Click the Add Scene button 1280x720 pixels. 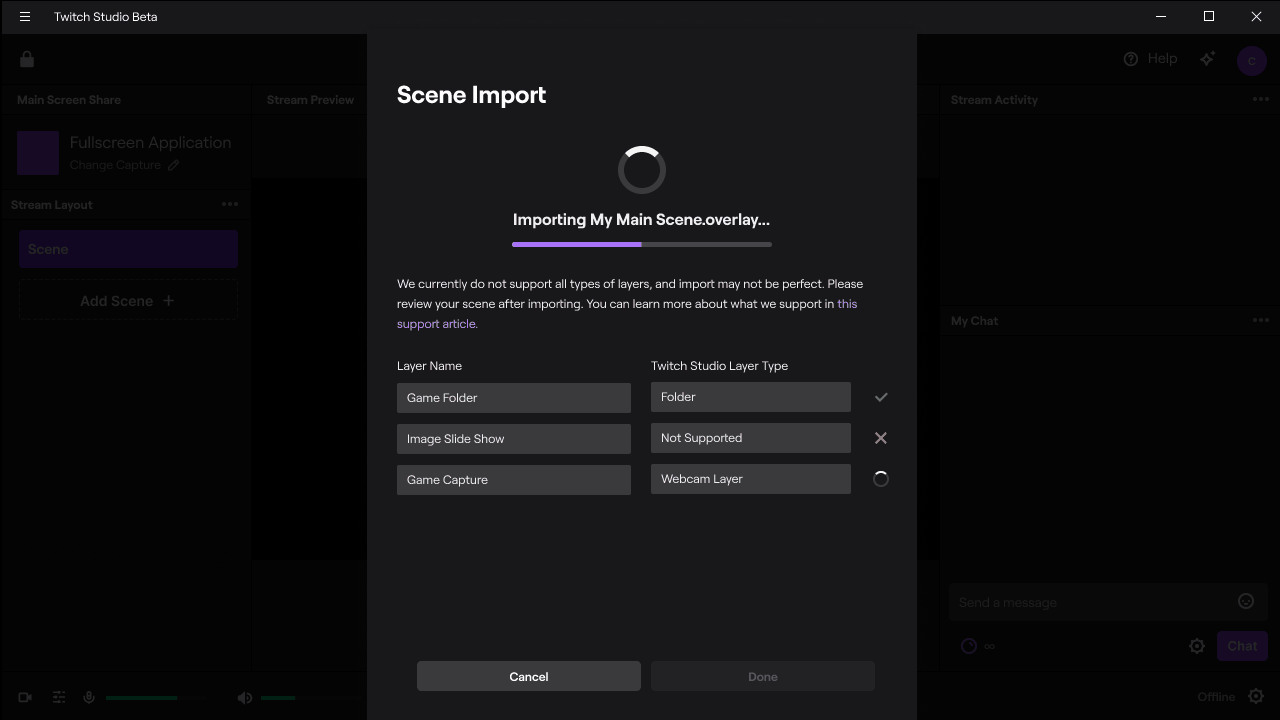129,301
